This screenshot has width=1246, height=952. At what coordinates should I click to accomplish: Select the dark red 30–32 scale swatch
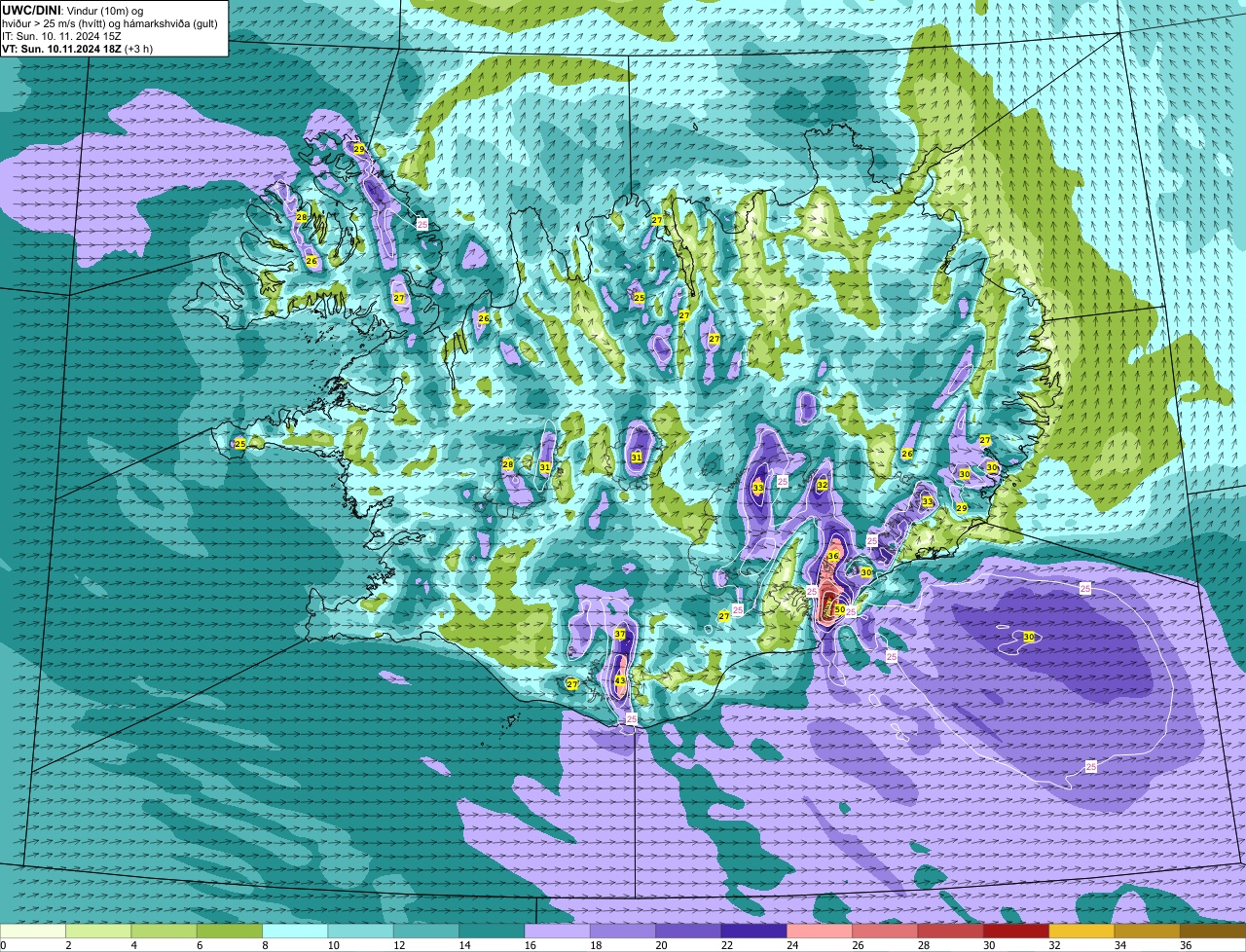[1016, 931]
